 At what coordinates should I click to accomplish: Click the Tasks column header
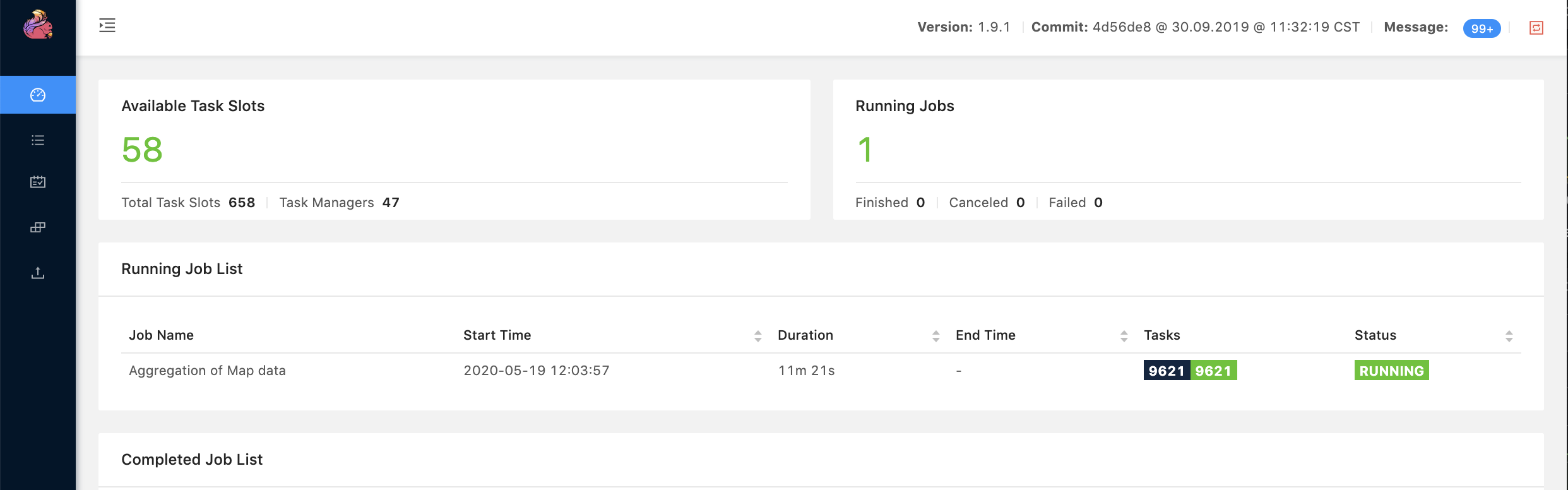click(1161, 335)
